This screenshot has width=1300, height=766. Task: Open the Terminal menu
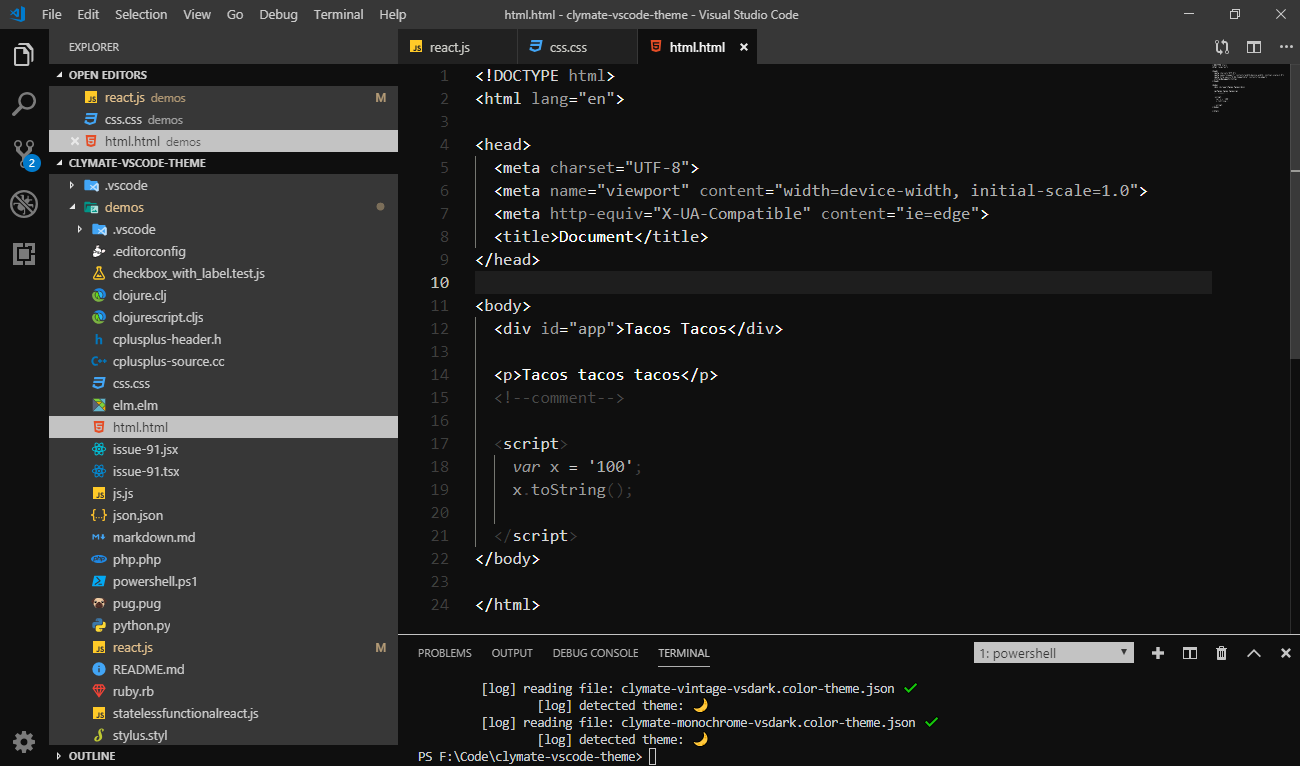tap(338, 14)
